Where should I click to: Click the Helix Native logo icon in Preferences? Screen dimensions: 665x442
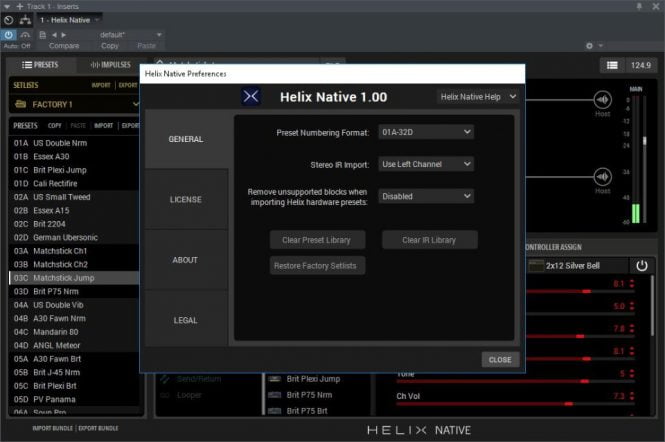point(251,97)
